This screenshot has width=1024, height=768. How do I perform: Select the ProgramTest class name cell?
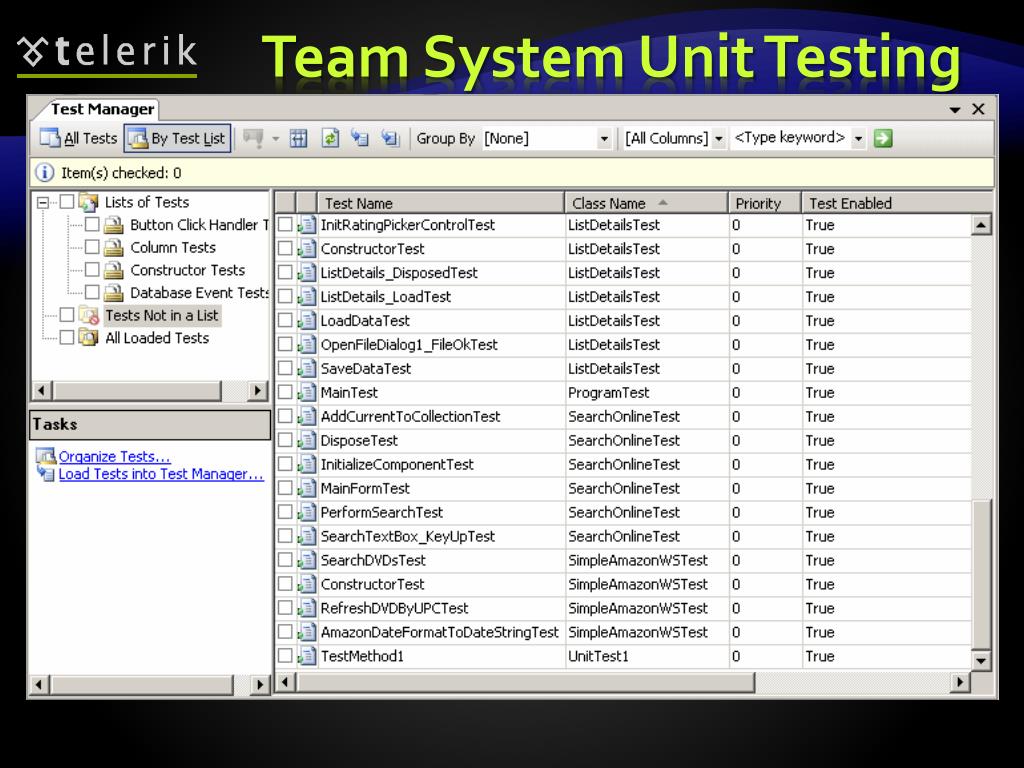[x=609, y=393]
